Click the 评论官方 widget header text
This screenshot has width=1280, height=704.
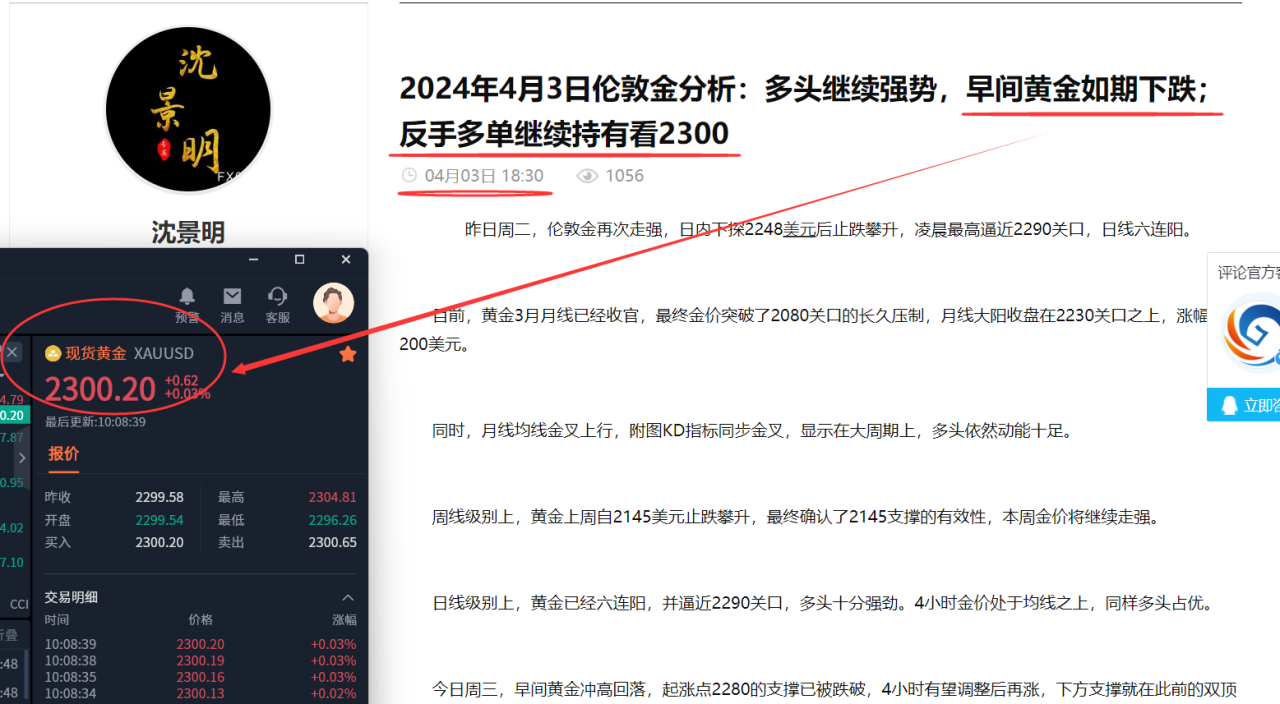pyautogui.click(x=1248, y=272)
